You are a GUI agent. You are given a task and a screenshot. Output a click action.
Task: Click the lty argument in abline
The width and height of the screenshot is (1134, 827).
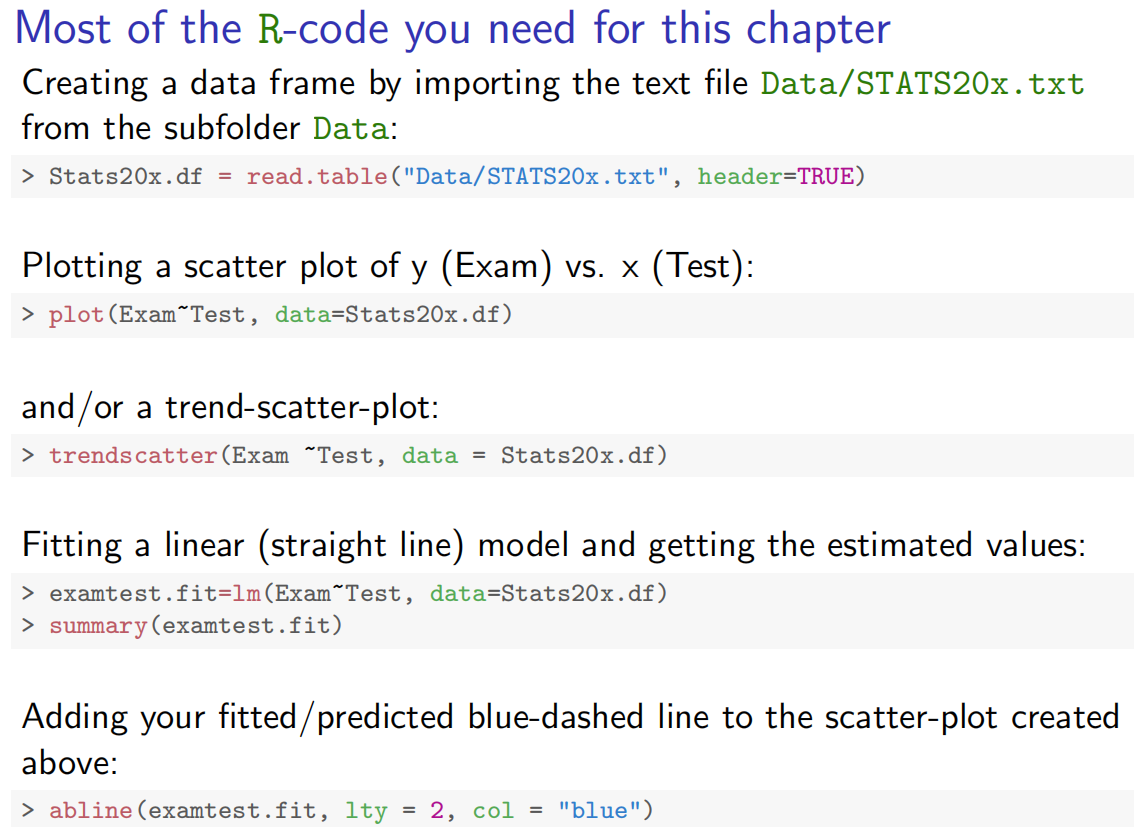pyautogui.click(x=365, y=810)
